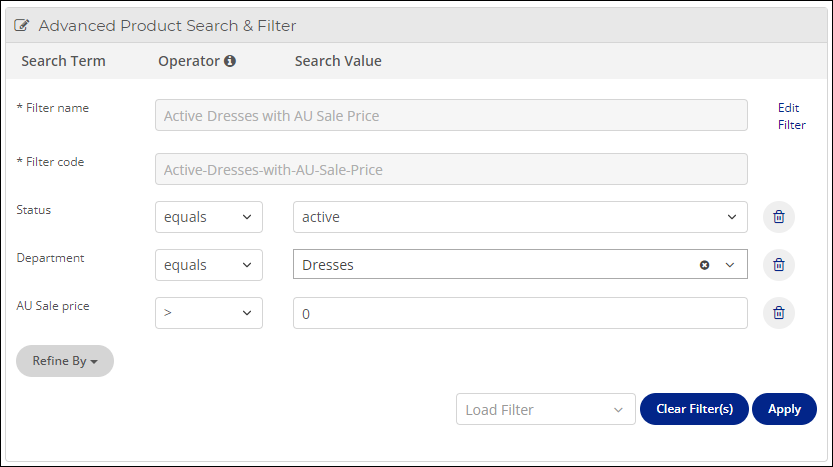
Task: Delete the Status filter row
Action: click(x=779, y=217)
